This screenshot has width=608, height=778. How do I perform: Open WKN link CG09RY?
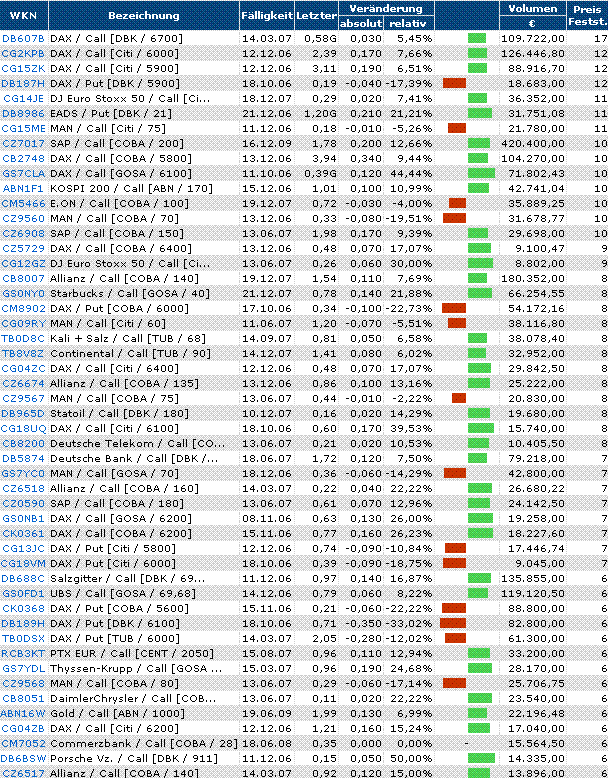pos(23,324)
